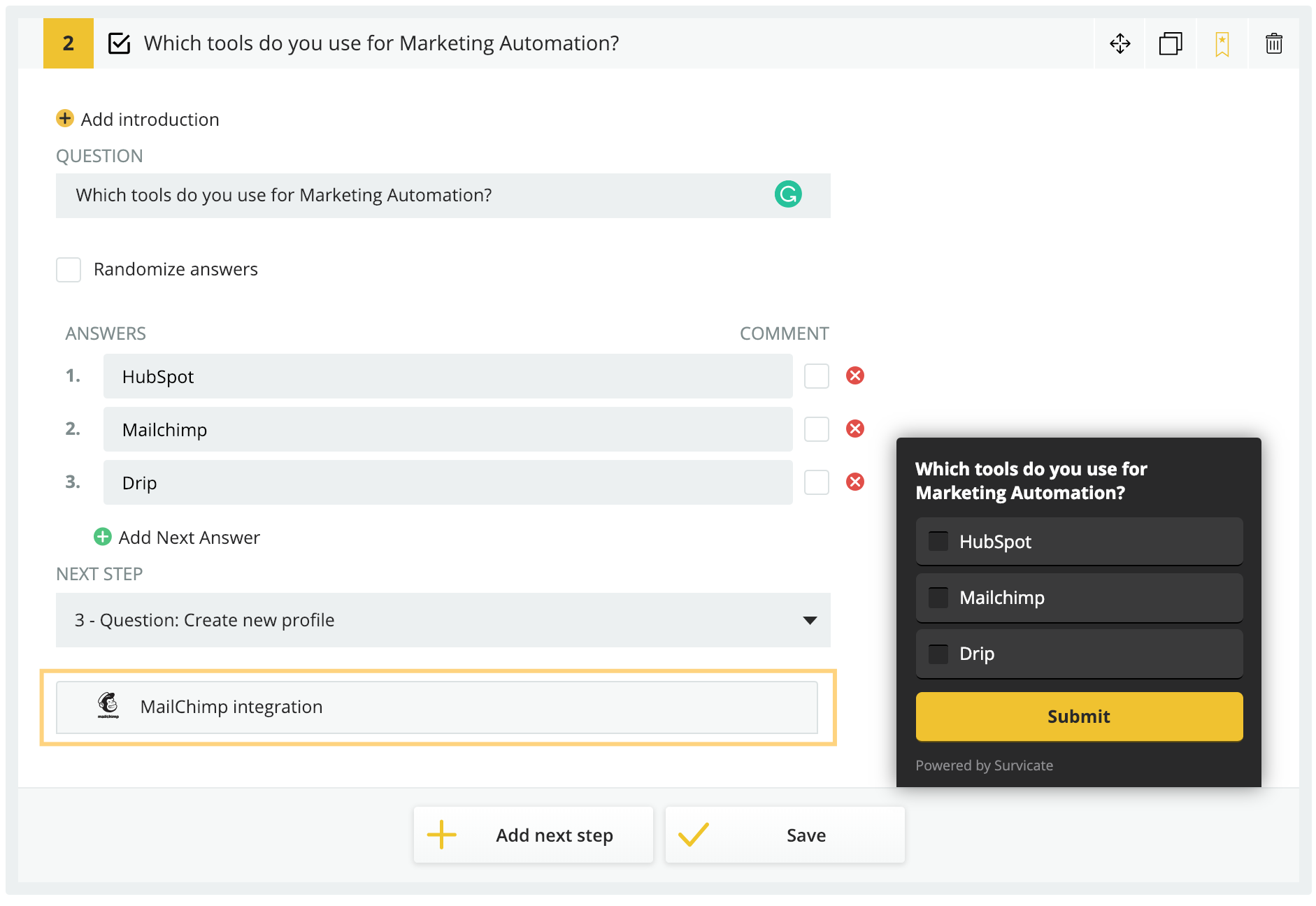Enable the Randomize answers checkbox
The width and height of the screenshot is (1316, 906).
[x=69, y=269]
